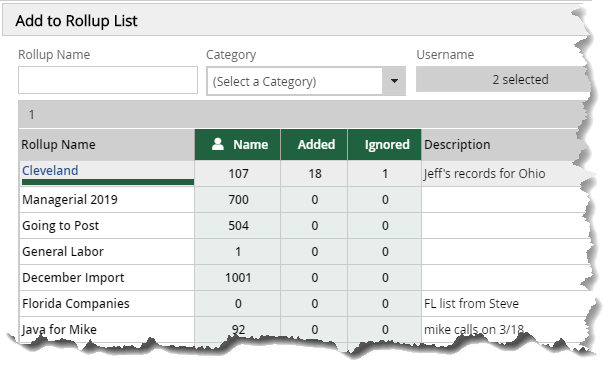The image size is (611, 369).
Task: Go to page 1 in pager
Action: click(x=32, y=115)
